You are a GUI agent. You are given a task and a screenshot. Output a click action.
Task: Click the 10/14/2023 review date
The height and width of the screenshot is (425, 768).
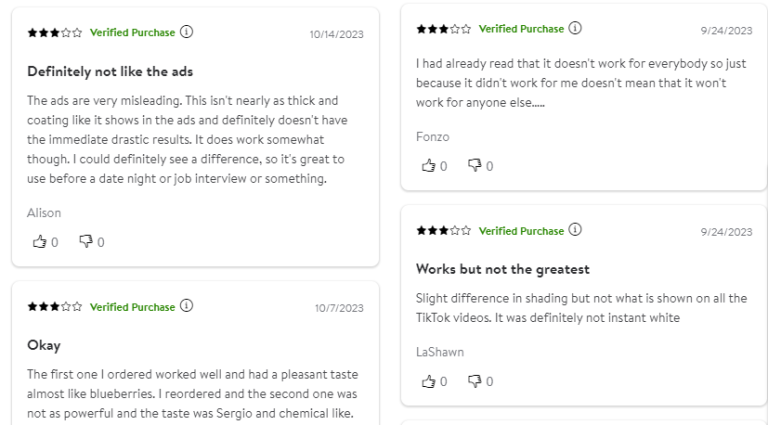coord(337,34)
